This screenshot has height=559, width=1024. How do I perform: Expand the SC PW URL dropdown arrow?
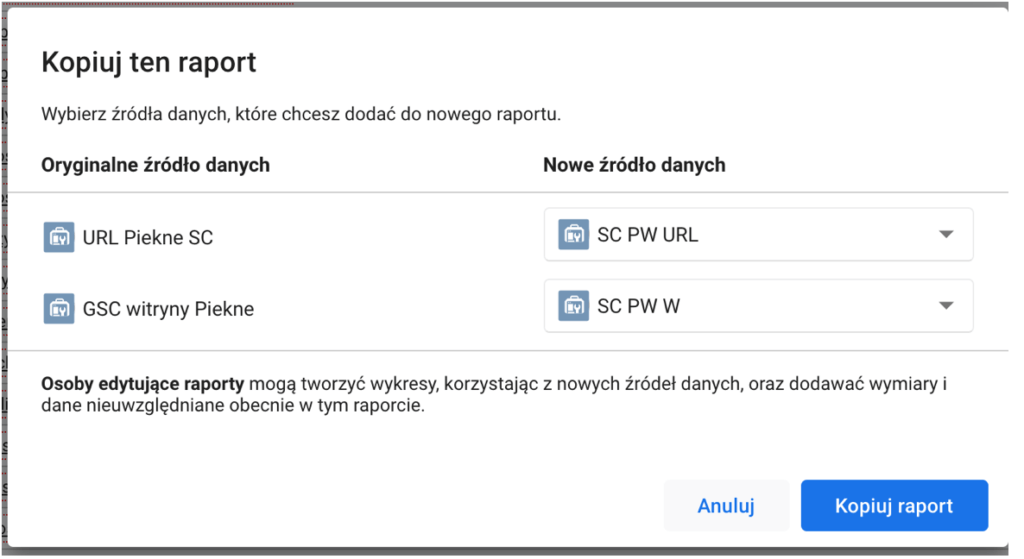coord(946,235)
